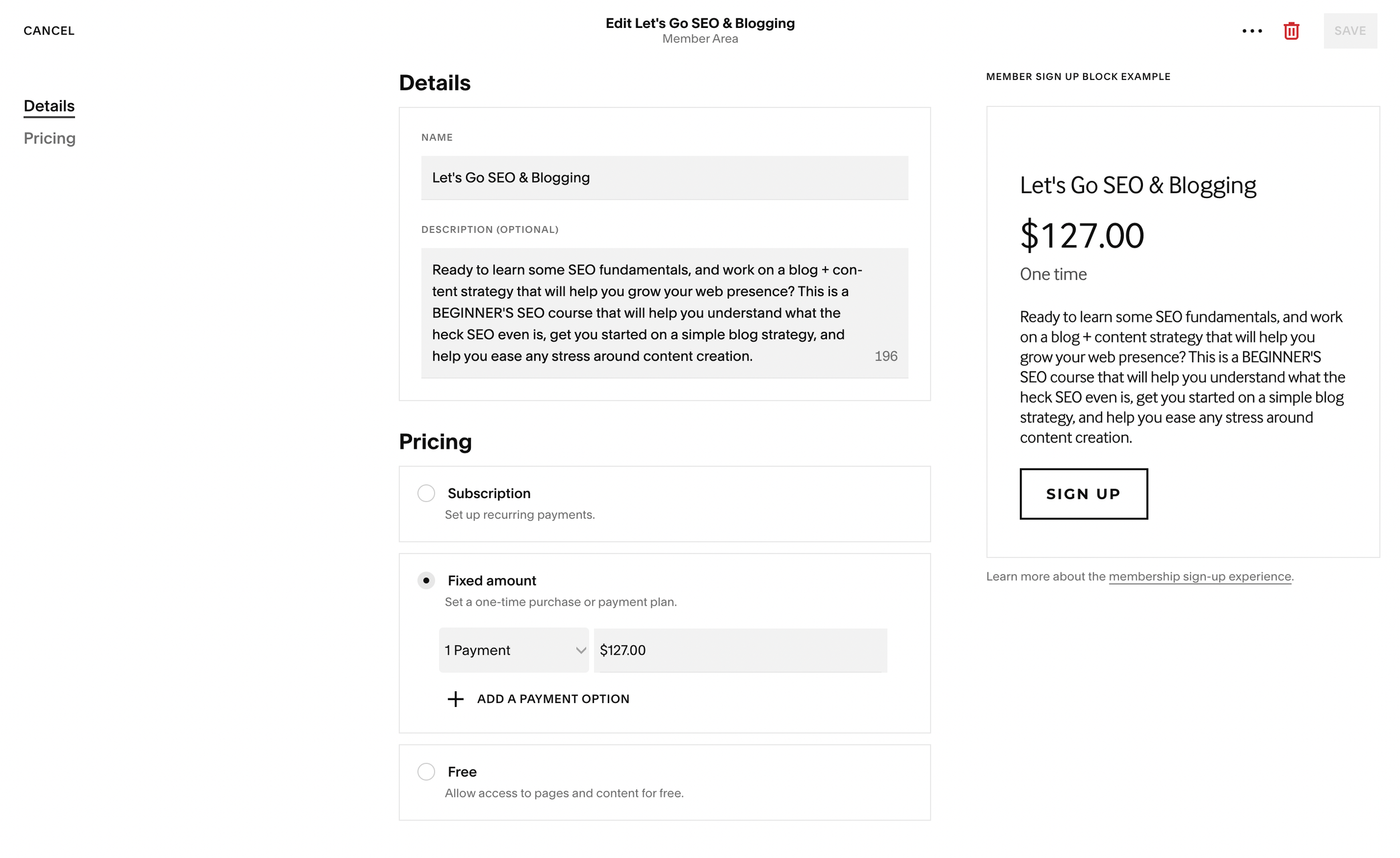Click ADD A PAYMENT OPTION text
1400x858 pixels.
(x=553, y=699)
